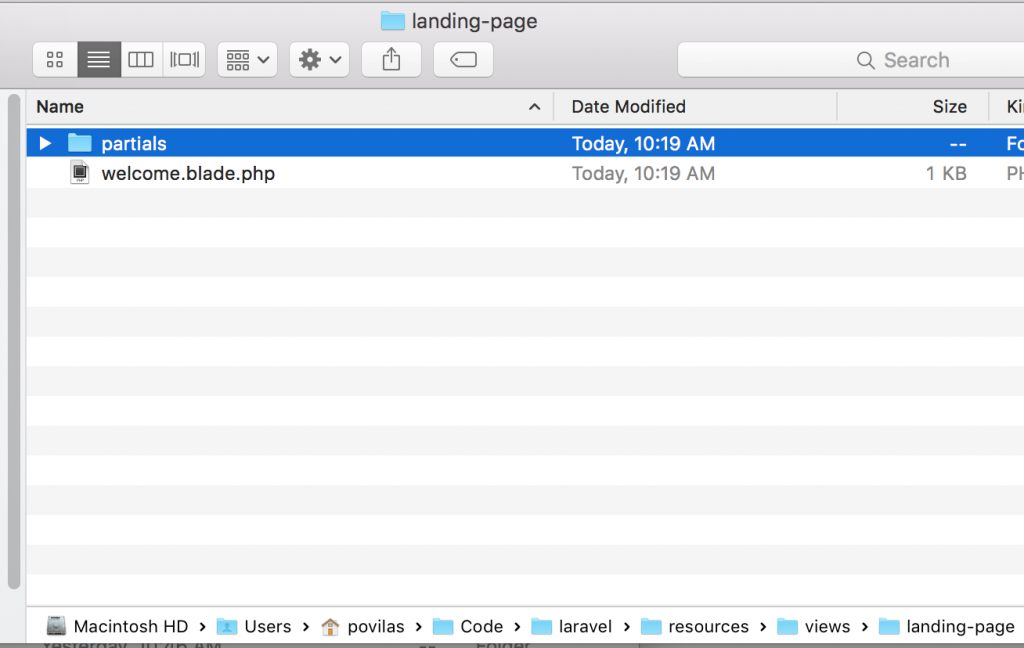Viewport: 1024px width, 648px height.
Task: Navigate to laravel folder in path bar
Action: tap(572, 627)
